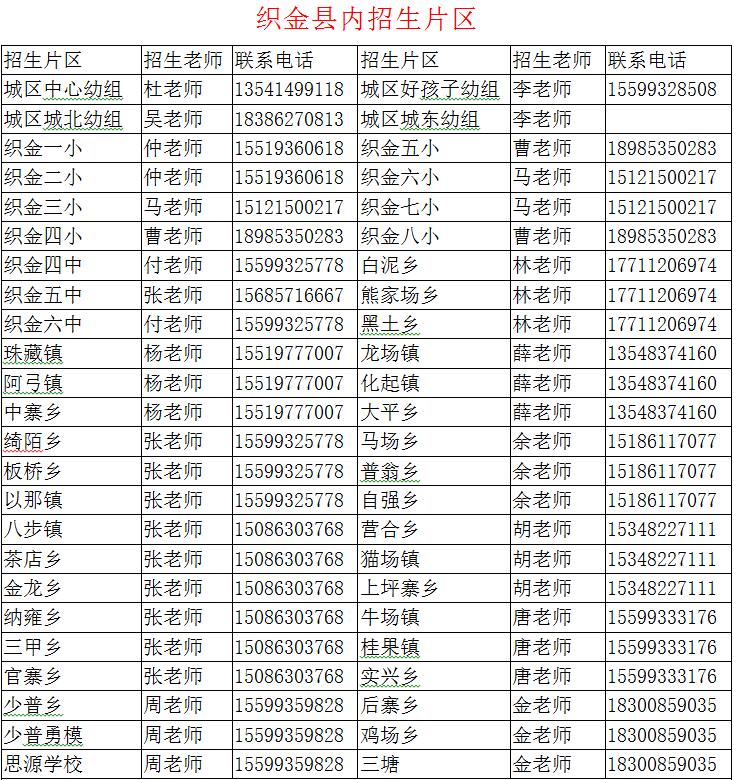
Task: Click the 马场乡 cell
Action: tap(434, 442)
